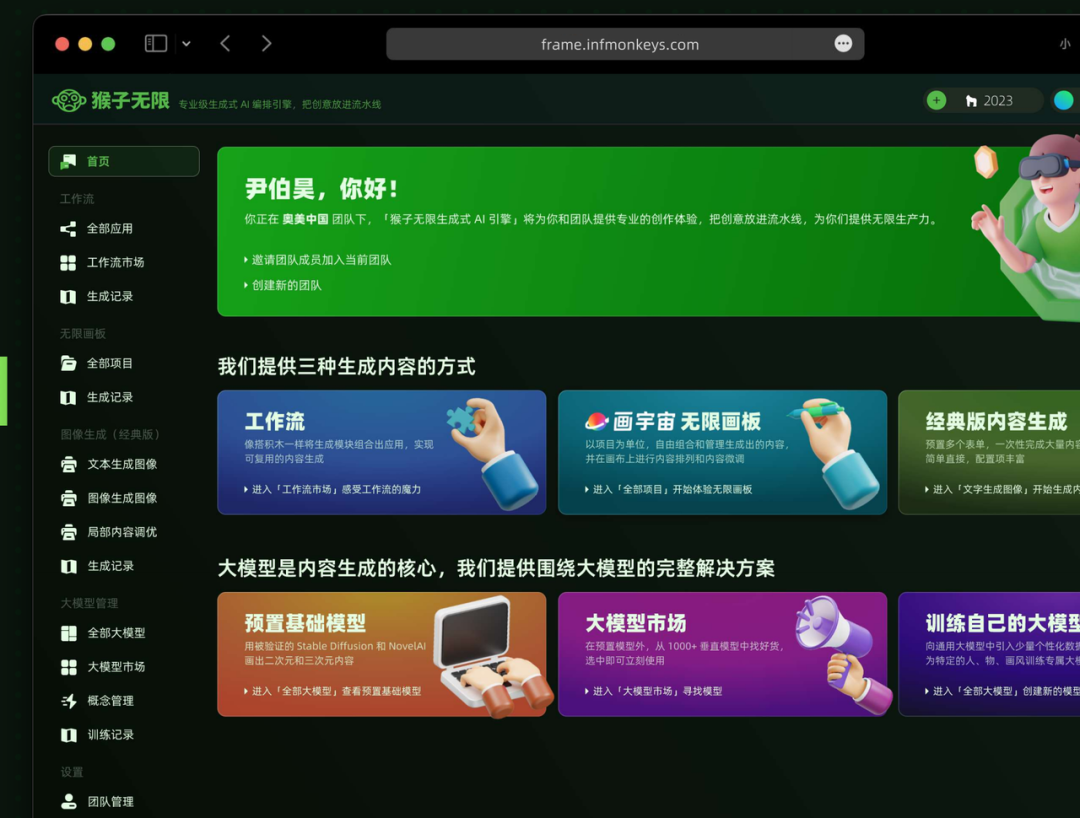
Task: Open the 文本生成图像 printer icon entry
Action: click(68, 465)
